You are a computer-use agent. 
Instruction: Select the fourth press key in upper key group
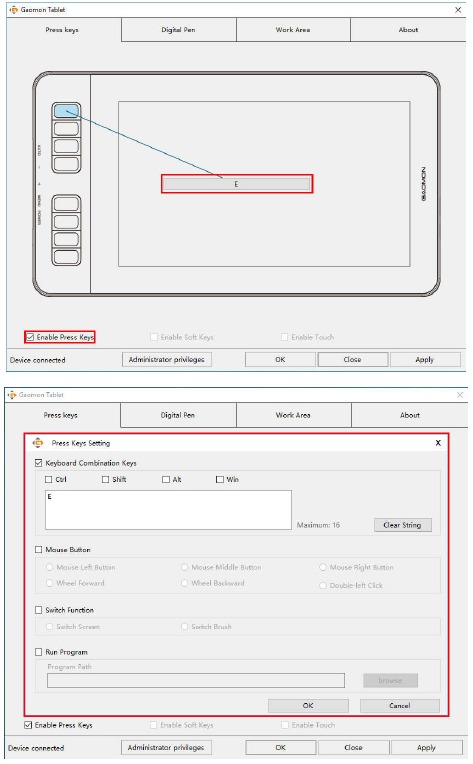[x=66, y=164]
